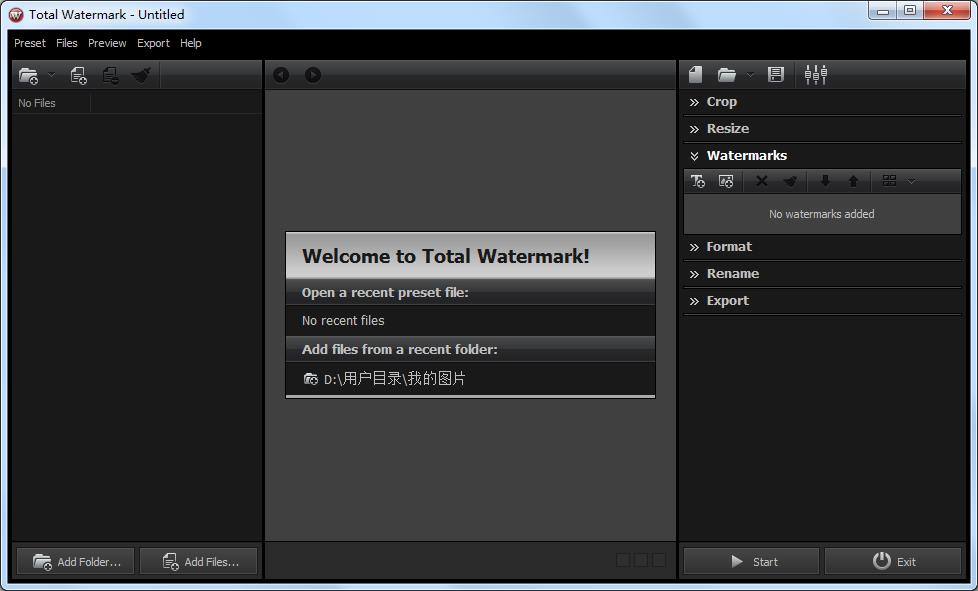Click the 'No watermarks added' text
Viewport: 978px width, 591px height.
click(x=821, y=214)
